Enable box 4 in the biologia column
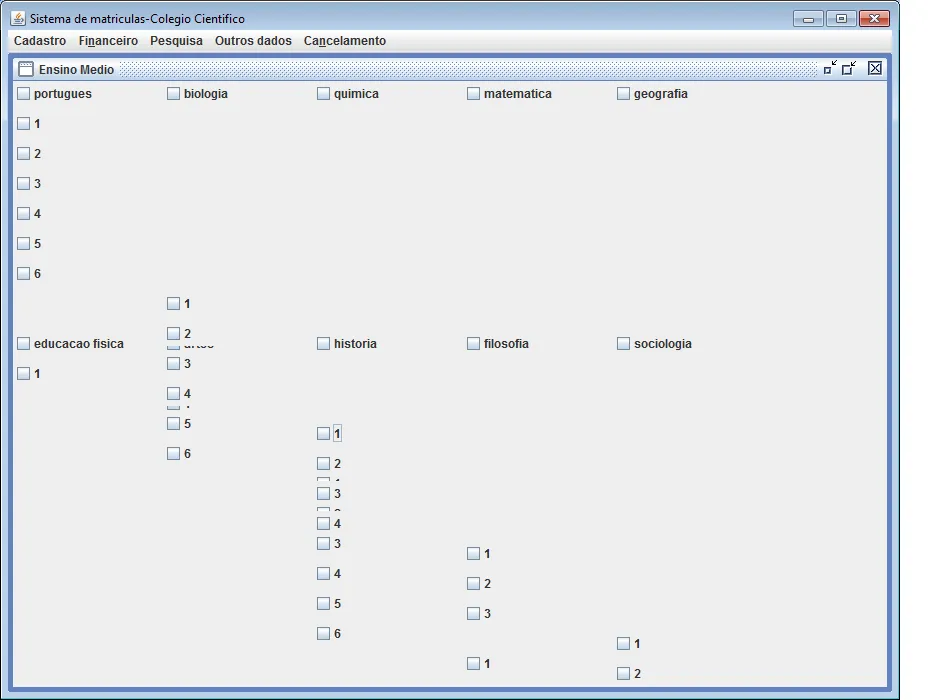 pos(173,393)
